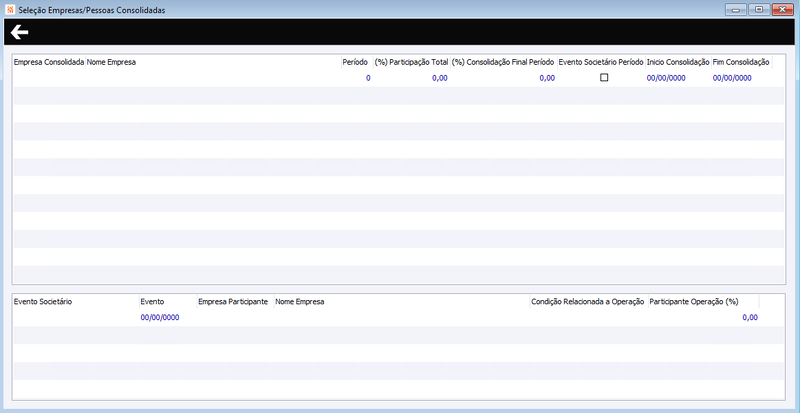Edit the Inicio Consolidação date 00/00/0000
This screenshot has width=800, height=413.
click(666, 78)
